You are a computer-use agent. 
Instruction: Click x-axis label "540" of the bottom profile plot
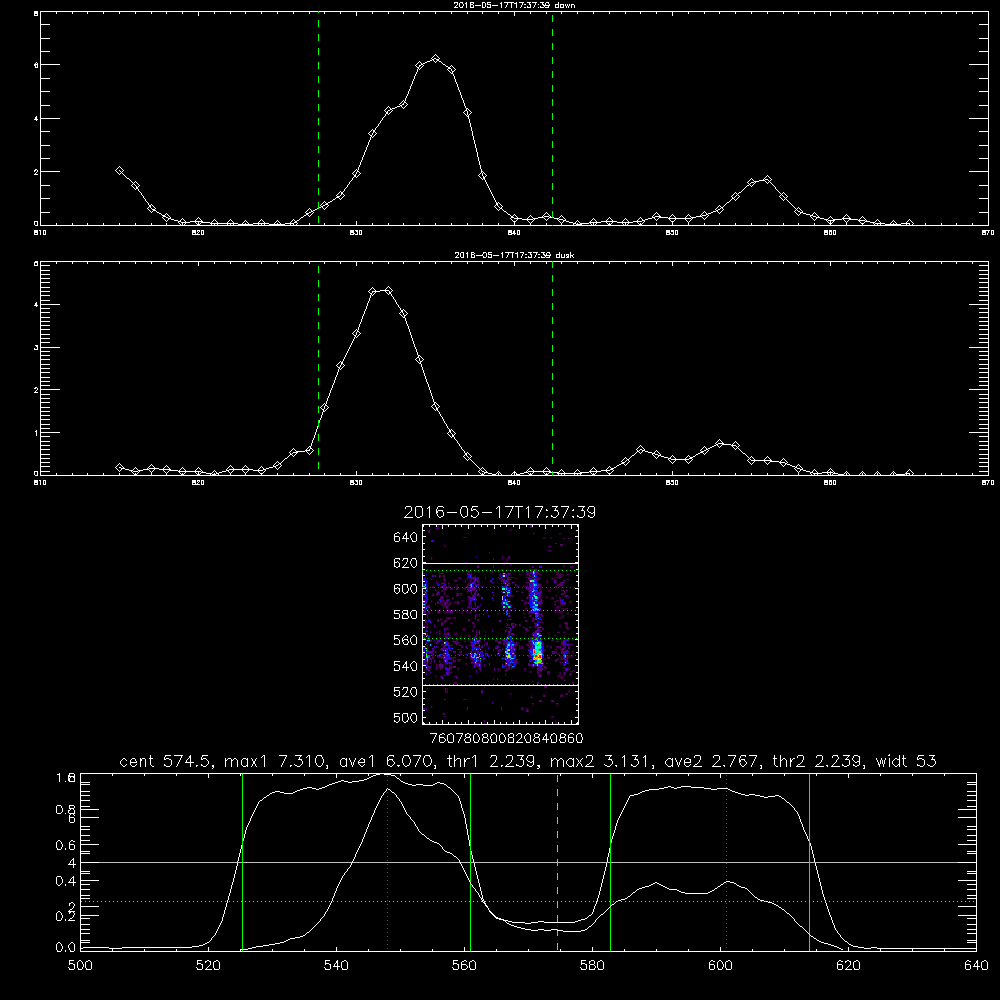[336, 966]
